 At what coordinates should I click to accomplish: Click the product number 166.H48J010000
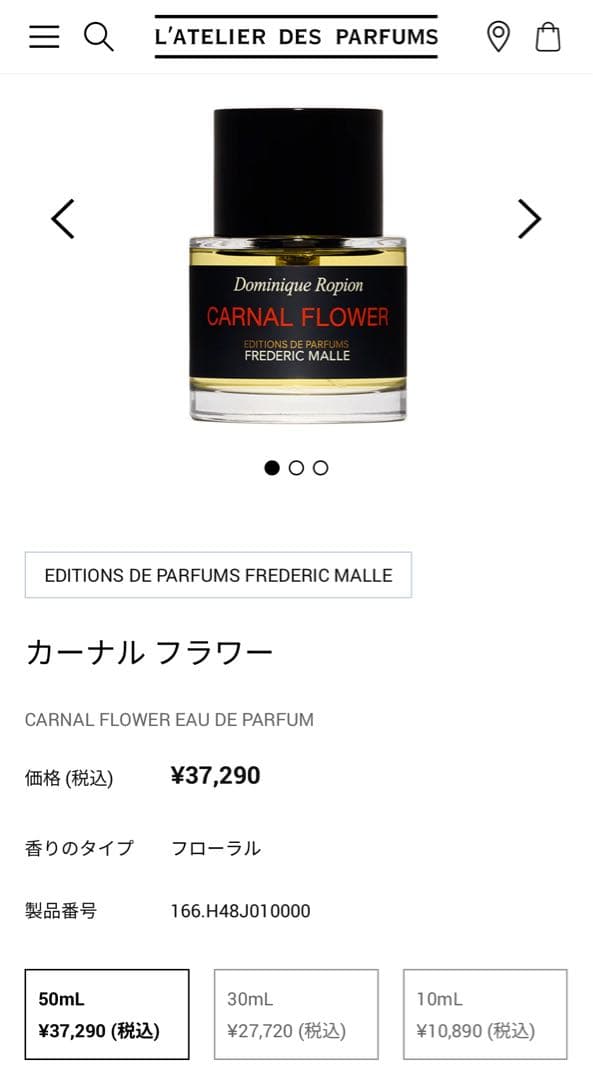click(240, 911)
